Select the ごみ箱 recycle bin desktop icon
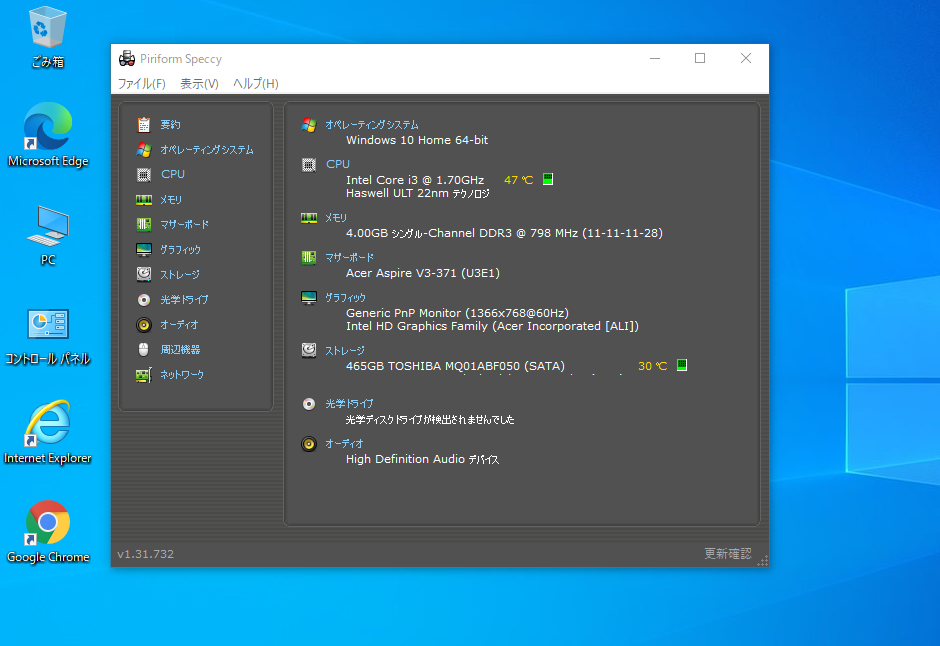The image size is (940, 646). point(47,37)
